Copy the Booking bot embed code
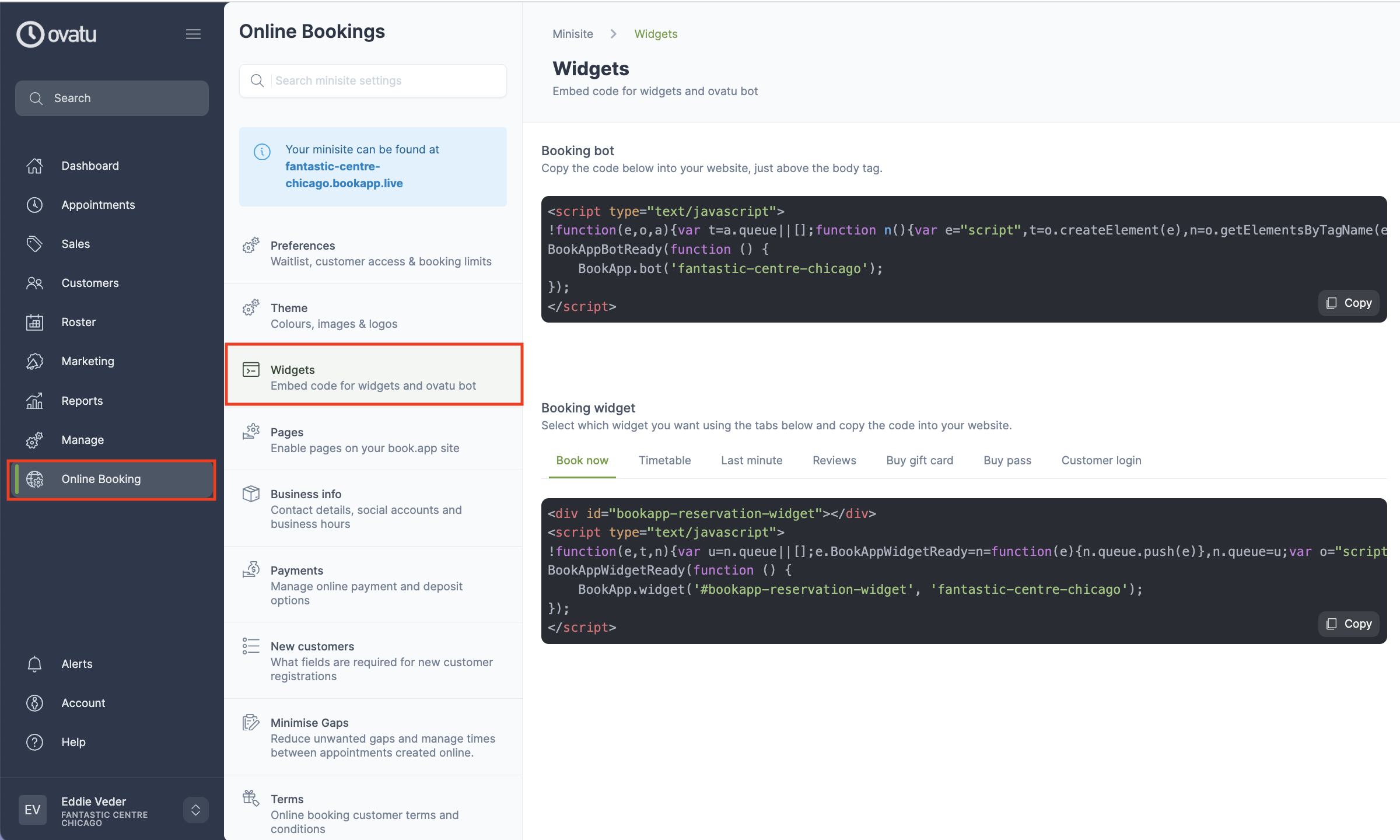The height and width of the screenshot is (840, 1400). point(1348,303)
